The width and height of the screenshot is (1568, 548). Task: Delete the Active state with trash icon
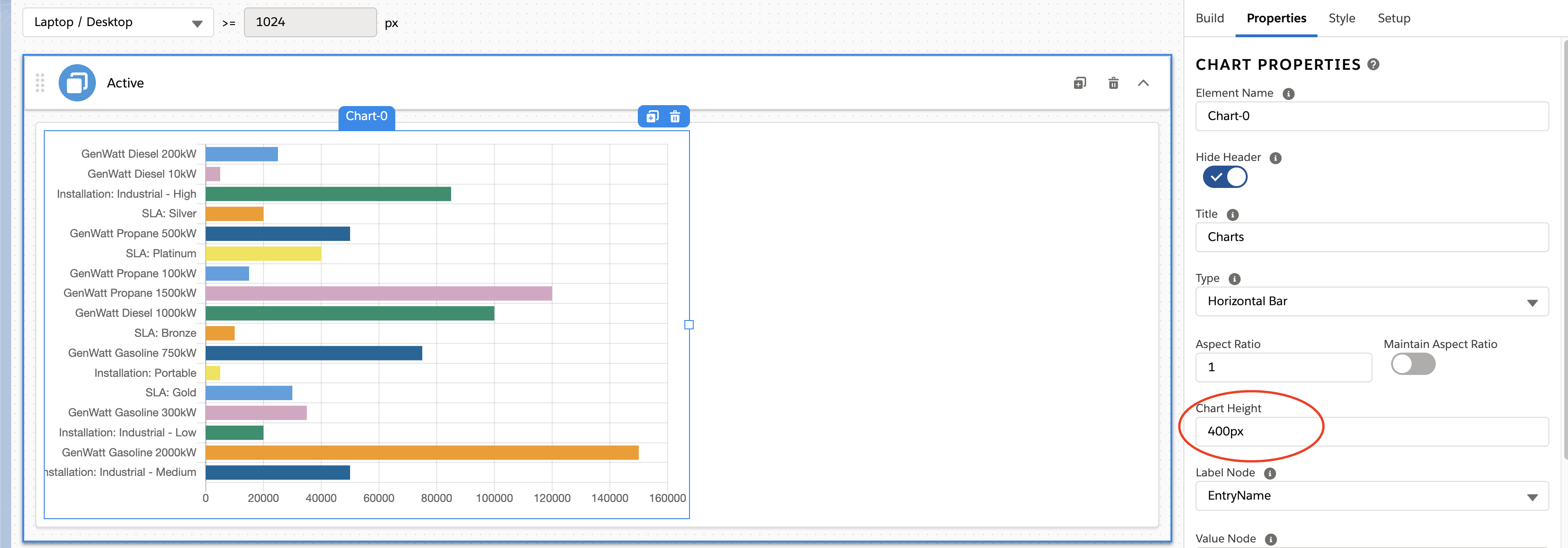coord(1113,83)
